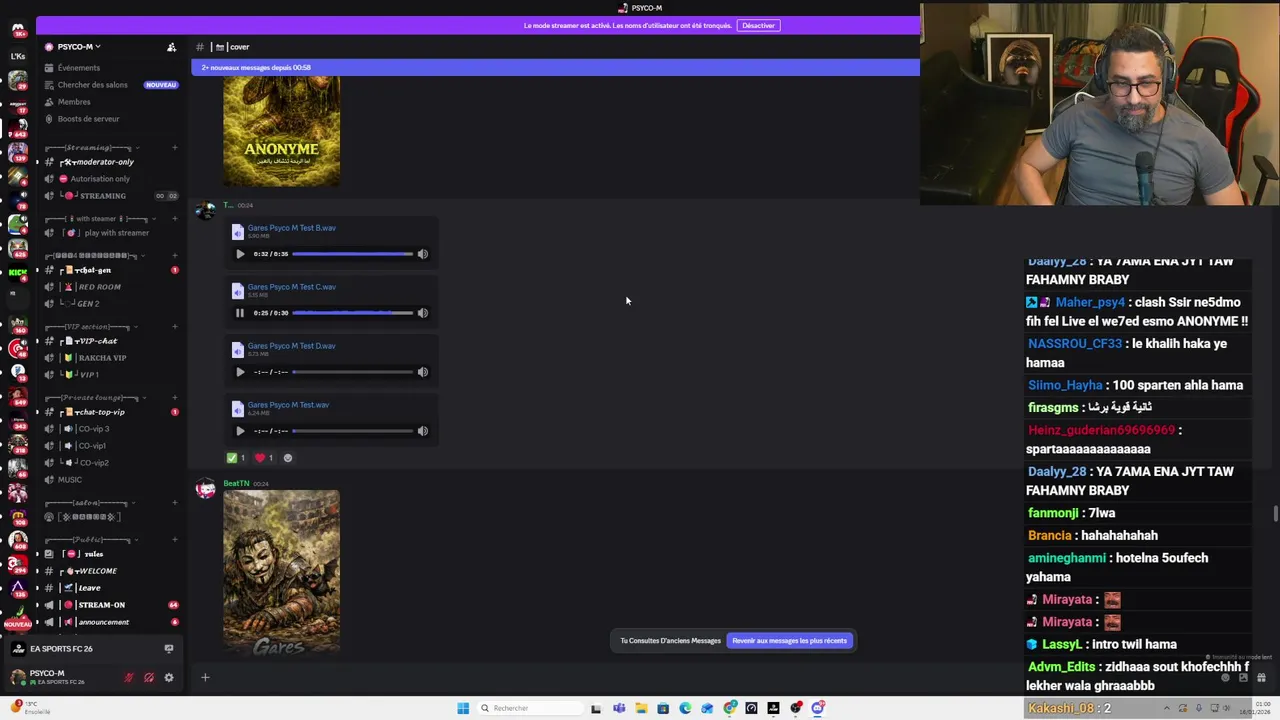Select the L'Ks server icon
Screen dimensions: 1280x720
tap(18, 56)
